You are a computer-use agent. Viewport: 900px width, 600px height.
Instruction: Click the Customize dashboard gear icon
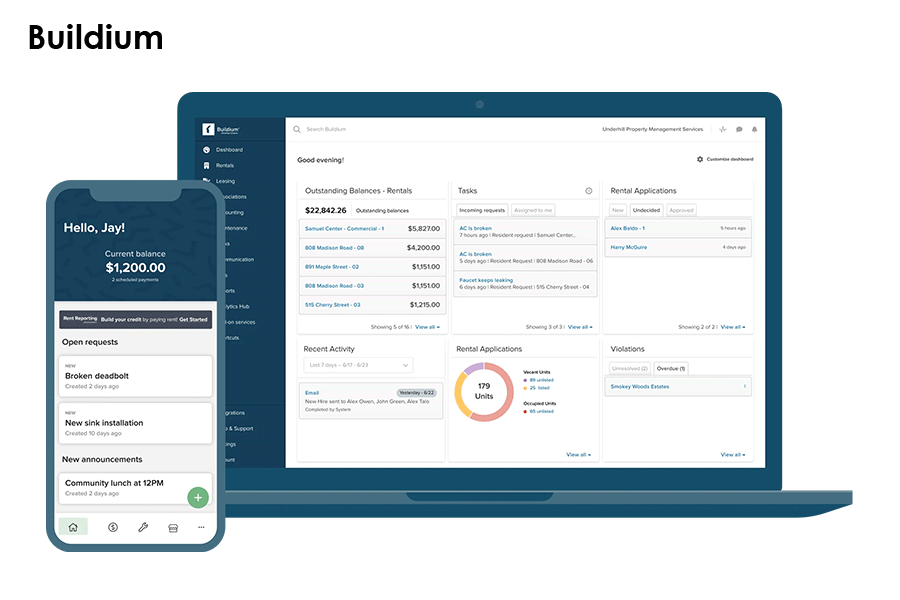click(700, 159)
